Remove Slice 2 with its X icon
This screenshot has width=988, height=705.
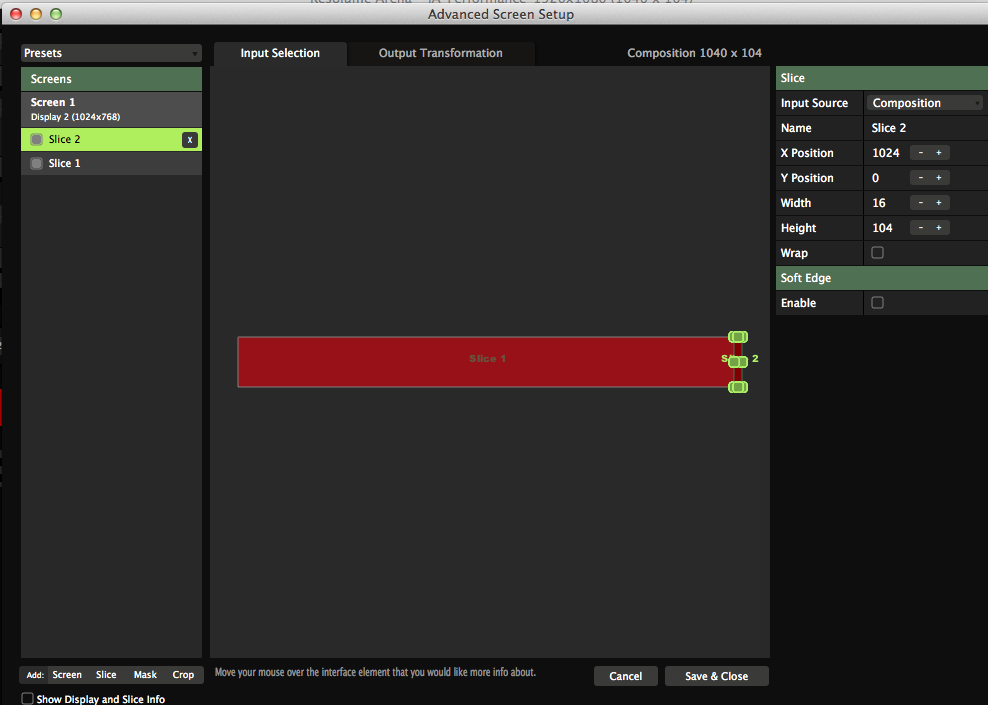(x=189, y=140)
